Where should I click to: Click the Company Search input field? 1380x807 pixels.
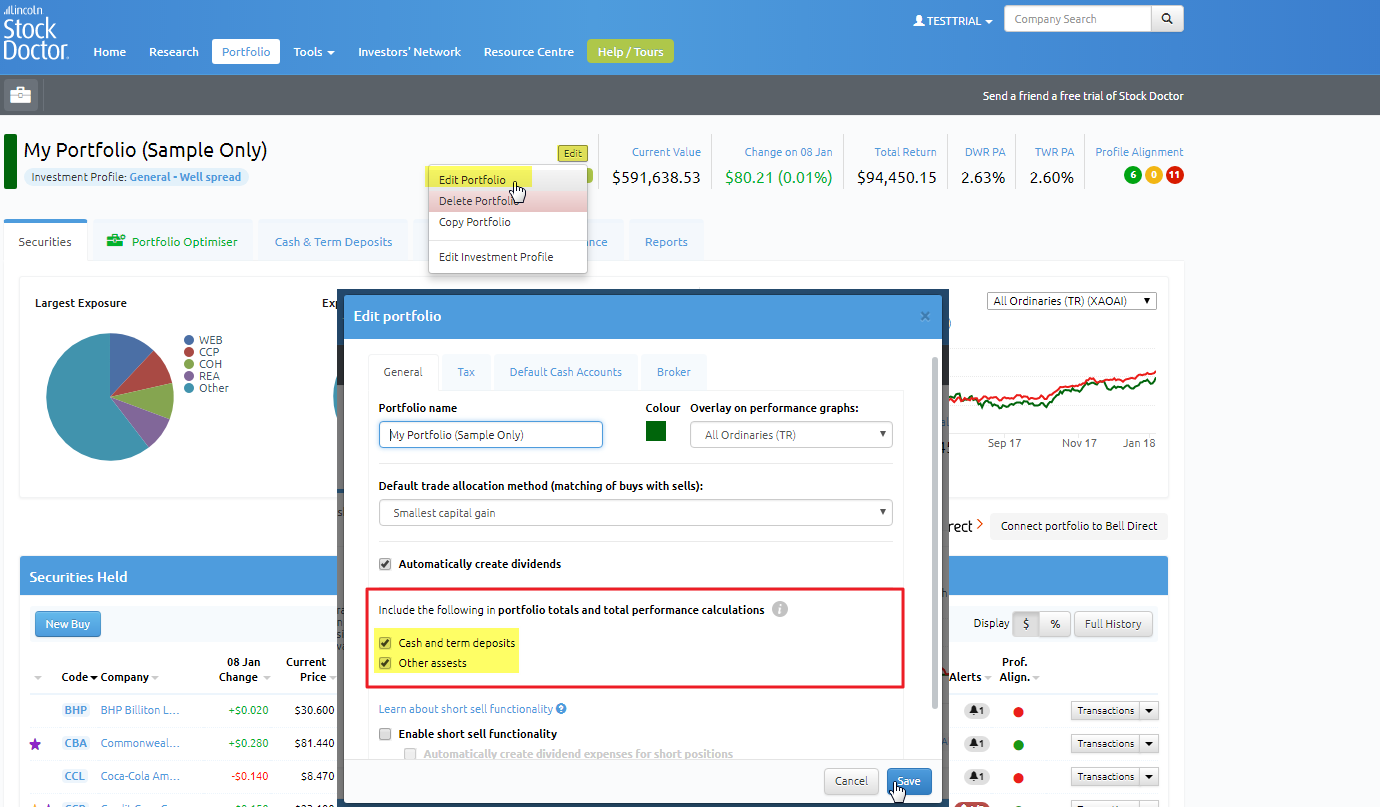point(1077,19)
